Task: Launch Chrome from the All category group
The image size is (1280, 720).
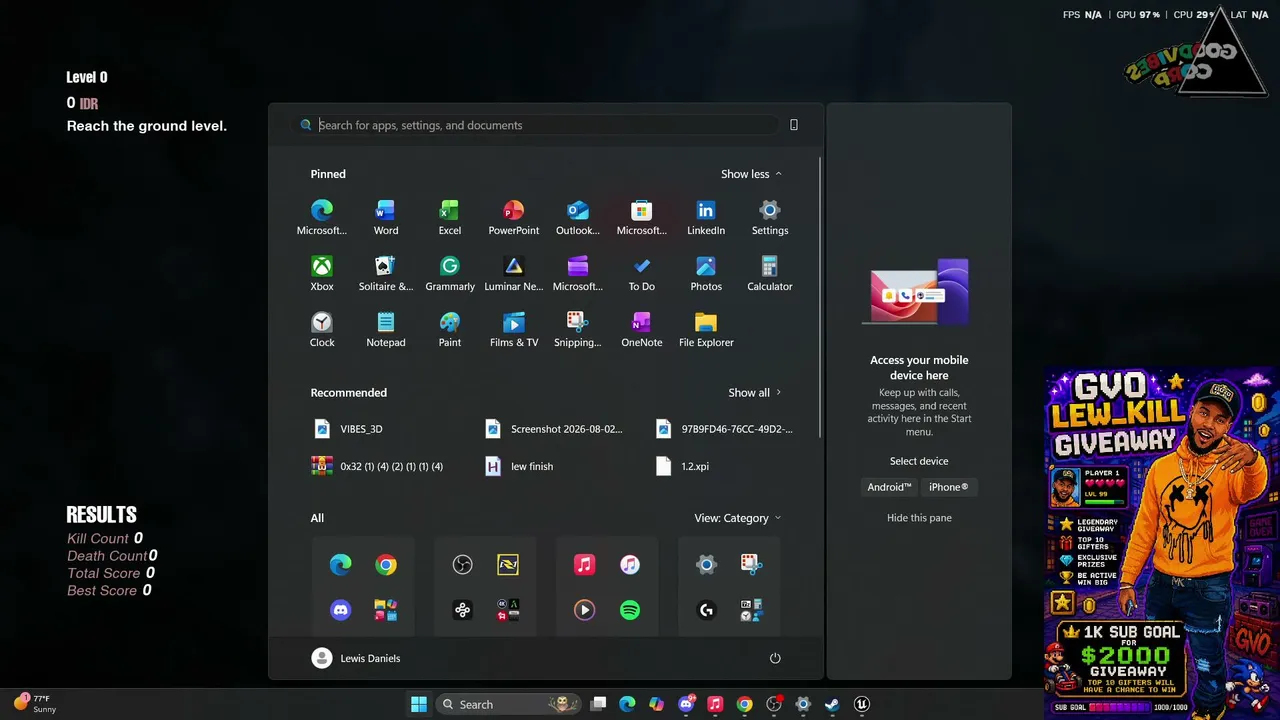Action: (386, 565)
